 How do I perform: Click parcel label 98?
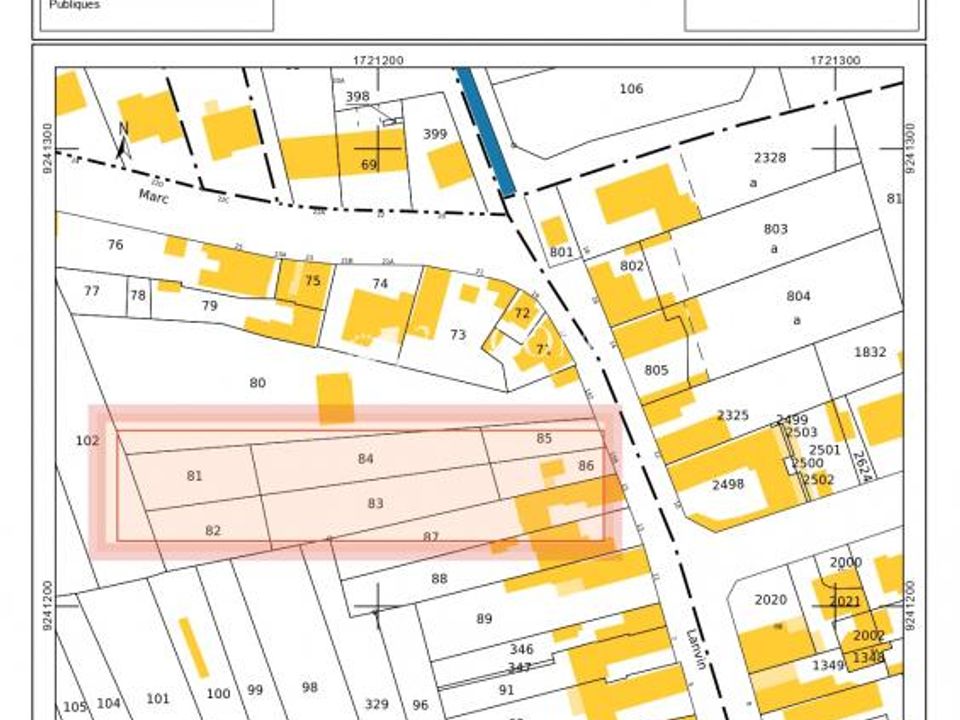coord(310,688)
